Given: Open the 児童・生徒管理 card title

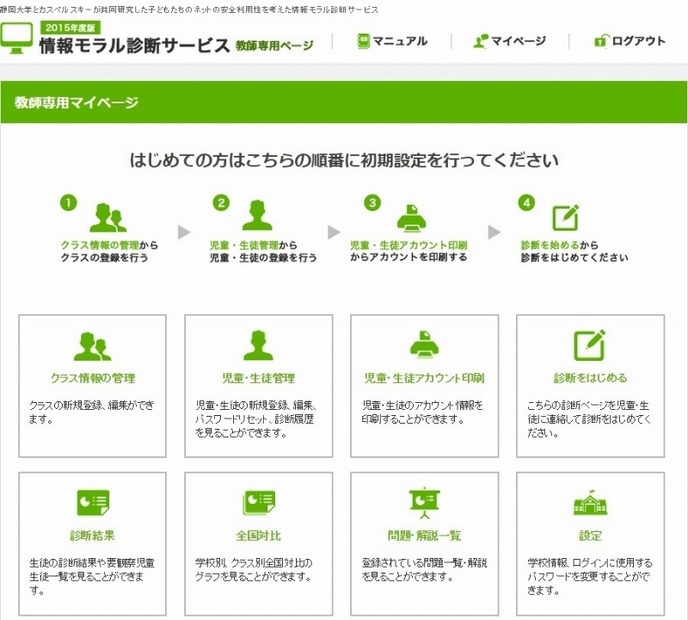Looking at the screenshot, I should (x=258, y=378).
